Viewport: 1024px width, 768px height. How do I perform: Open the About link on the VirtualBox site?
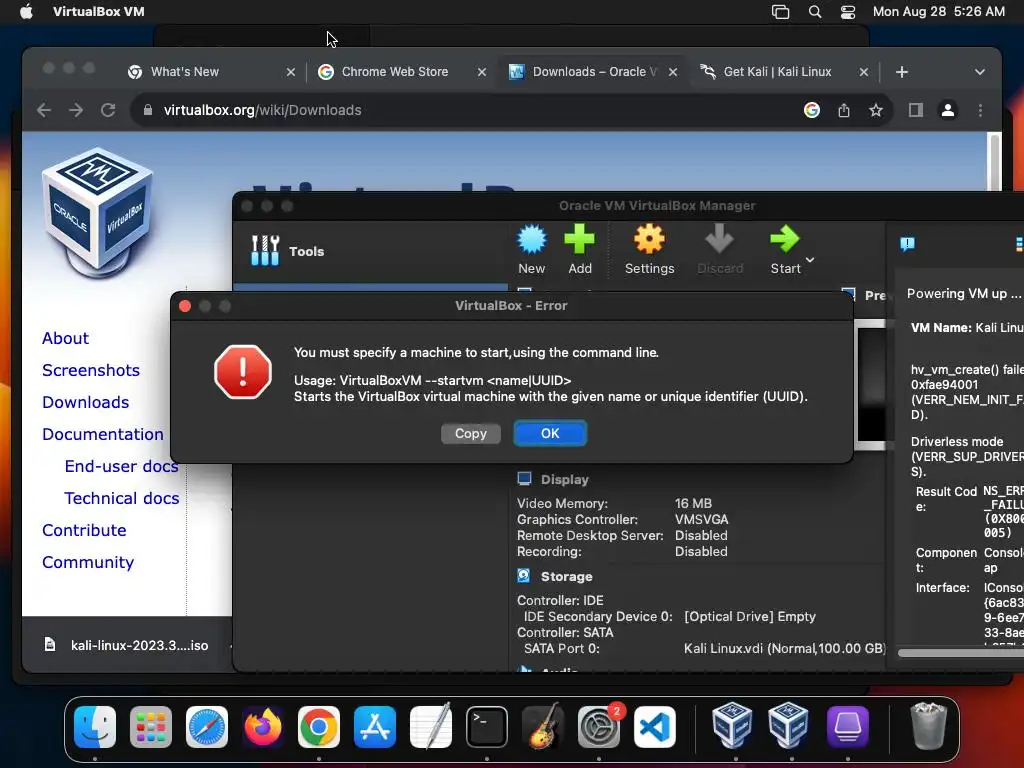coord(65,338)
